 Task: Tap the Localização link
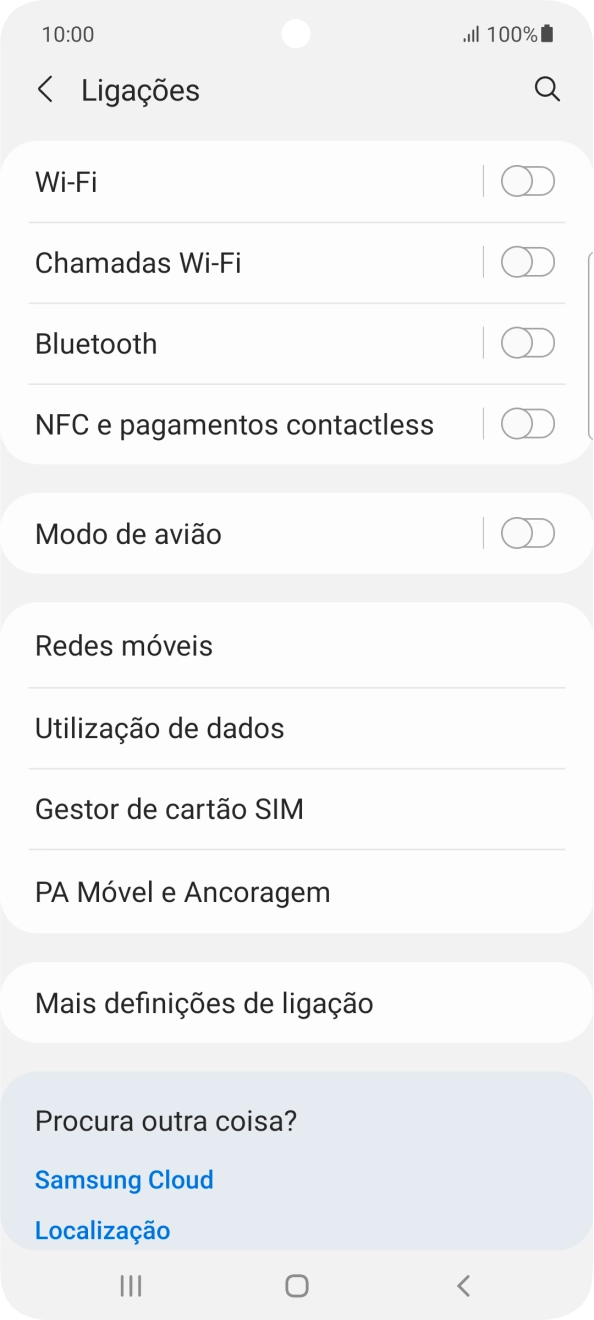point(101,1230)
